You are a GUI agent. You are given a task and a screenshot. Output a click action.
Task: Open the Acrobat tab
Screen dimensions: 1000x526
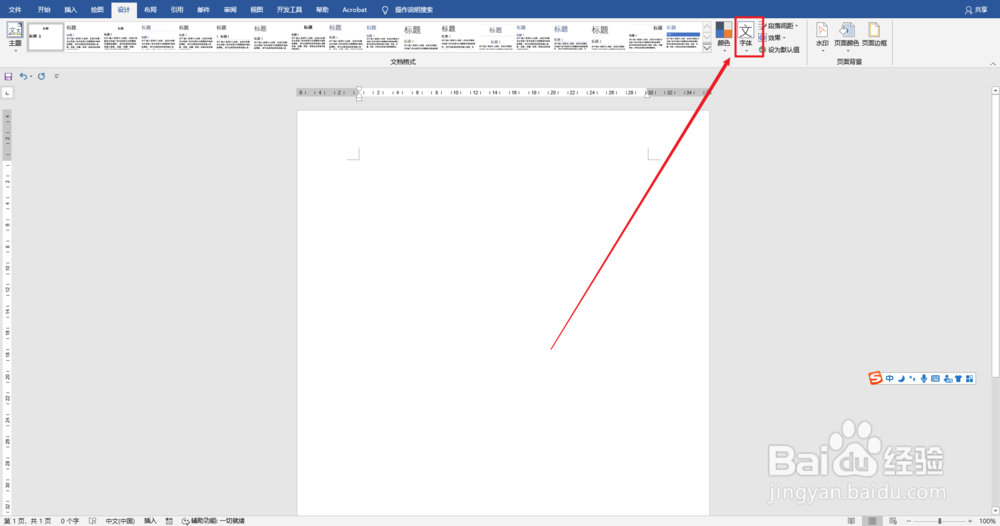click(355, 10)
